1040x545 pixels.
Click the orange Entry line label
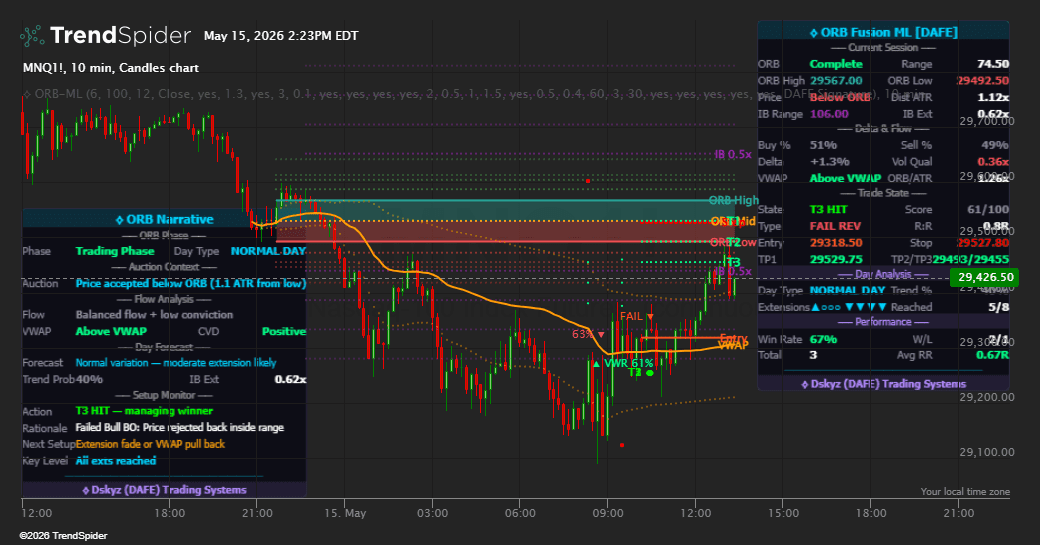click(x=734, y=338)
